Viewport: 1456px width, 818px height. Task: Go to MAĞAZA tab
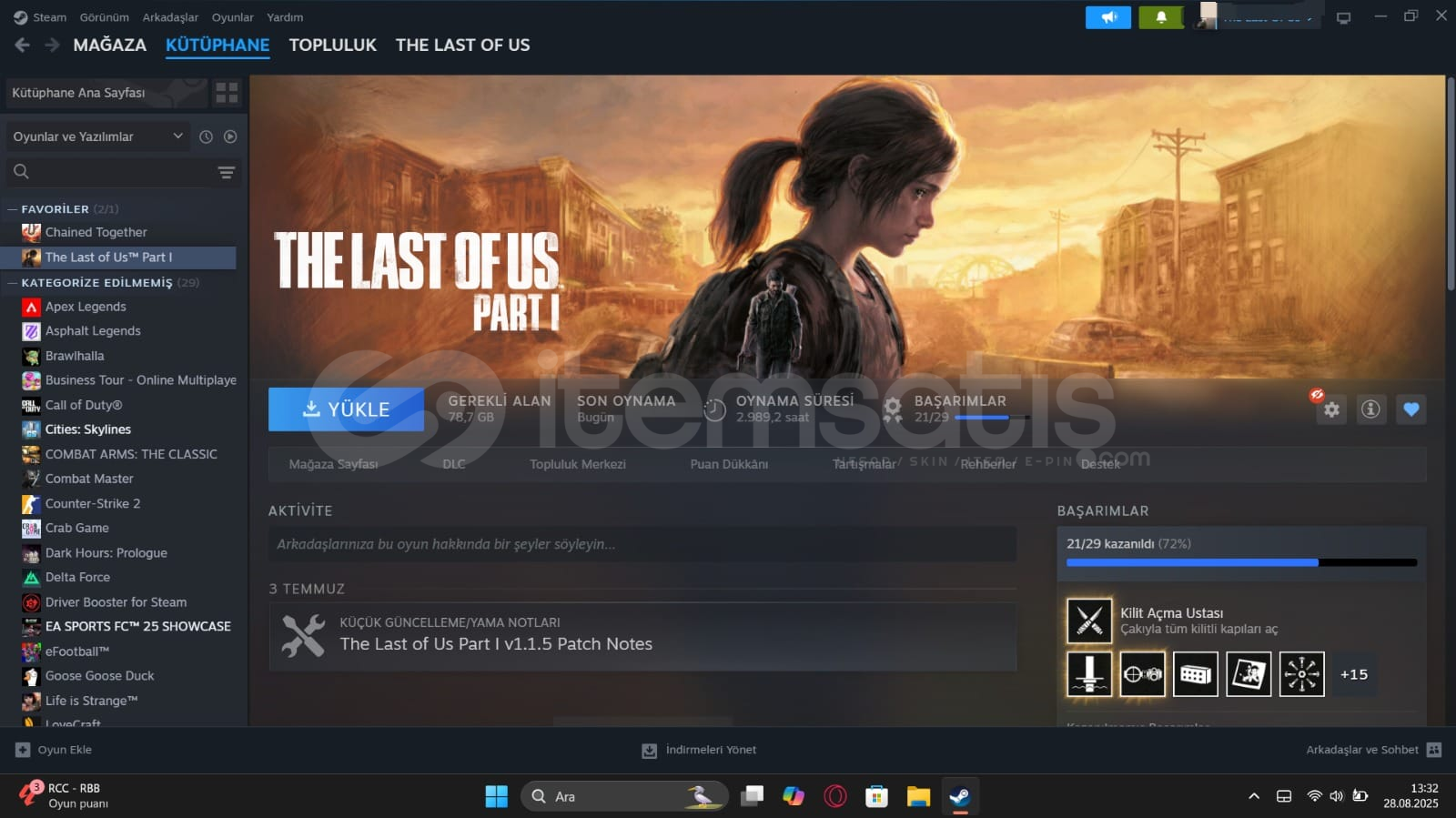point(110,45)
